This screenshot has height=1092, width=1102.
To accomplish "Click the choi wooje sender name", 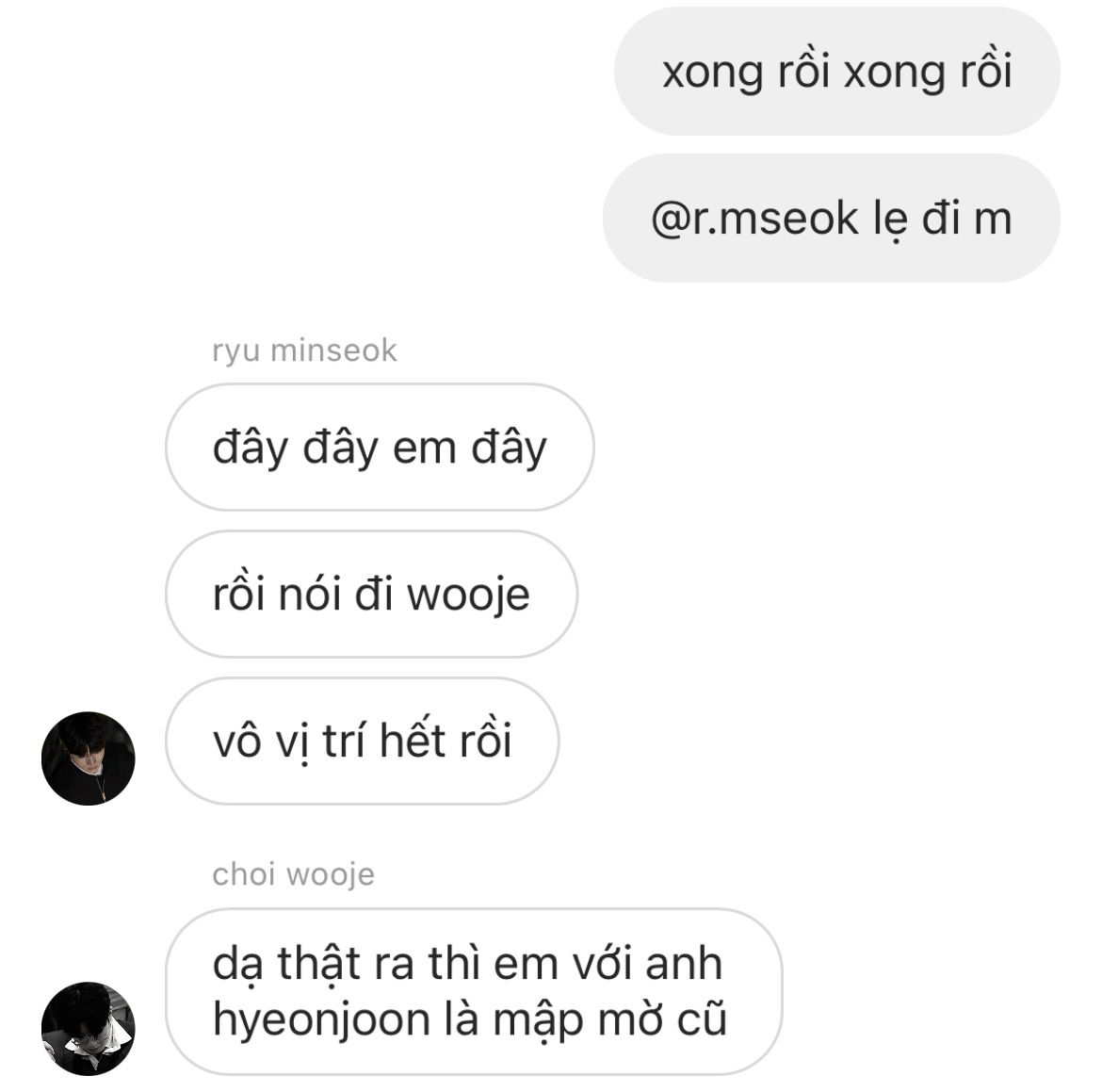I will pyautogui.click(x=293, y=874).
